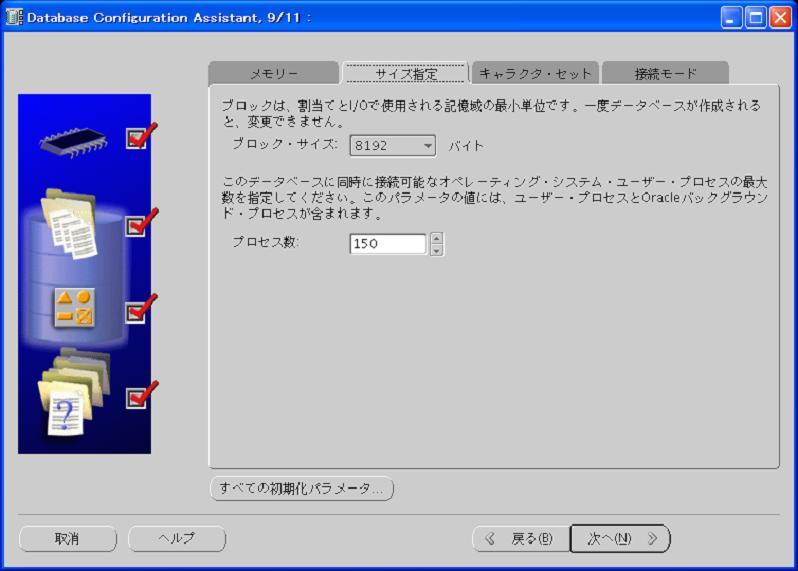The height and width of the screenshot is (571, 798).
Task: Minimize the Database Configuration Assistant window
Action: coord(731,18)
